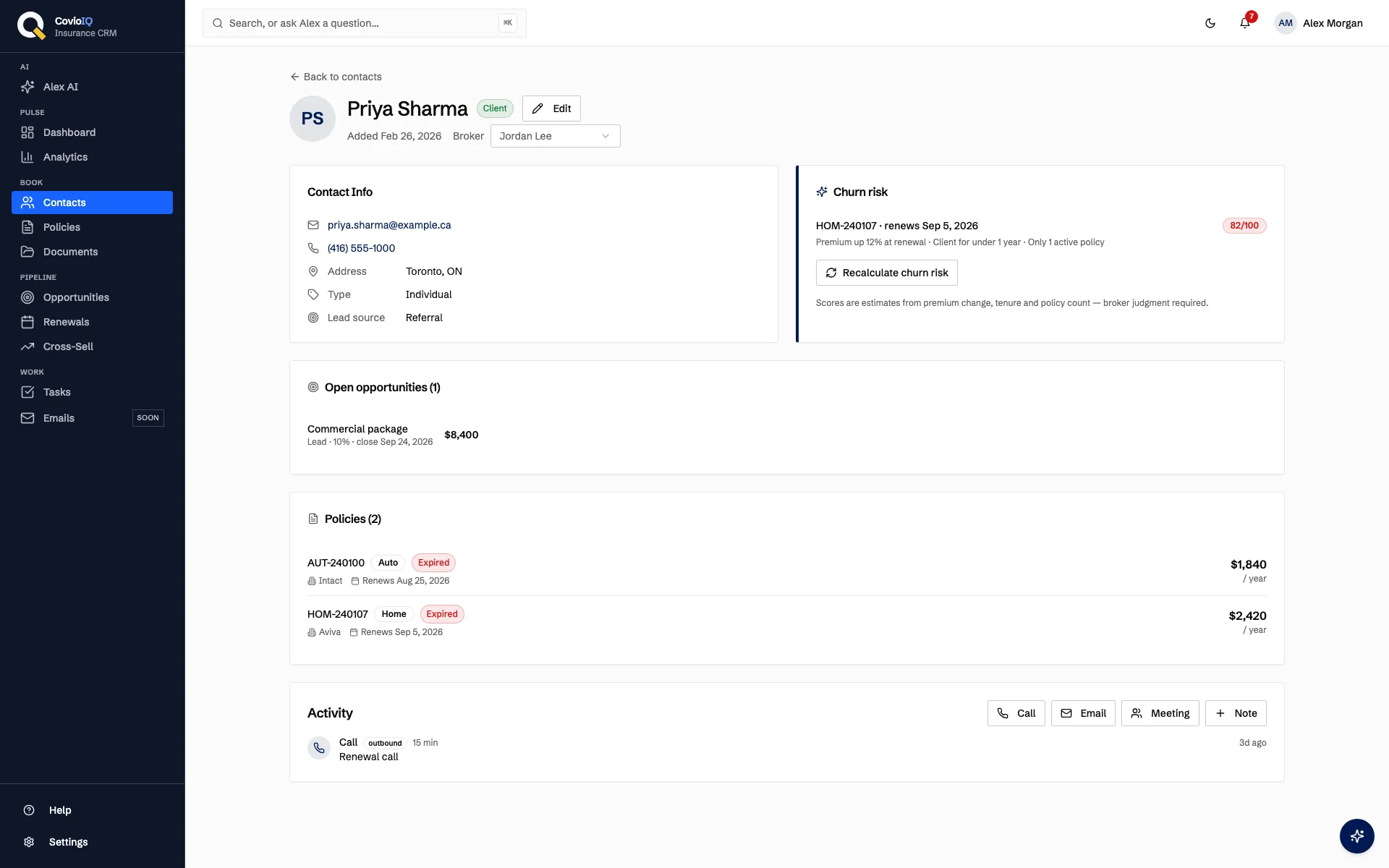Click the Expired badge on AUT-240100
Screen dimensions: 1389x868
(433, 563)
